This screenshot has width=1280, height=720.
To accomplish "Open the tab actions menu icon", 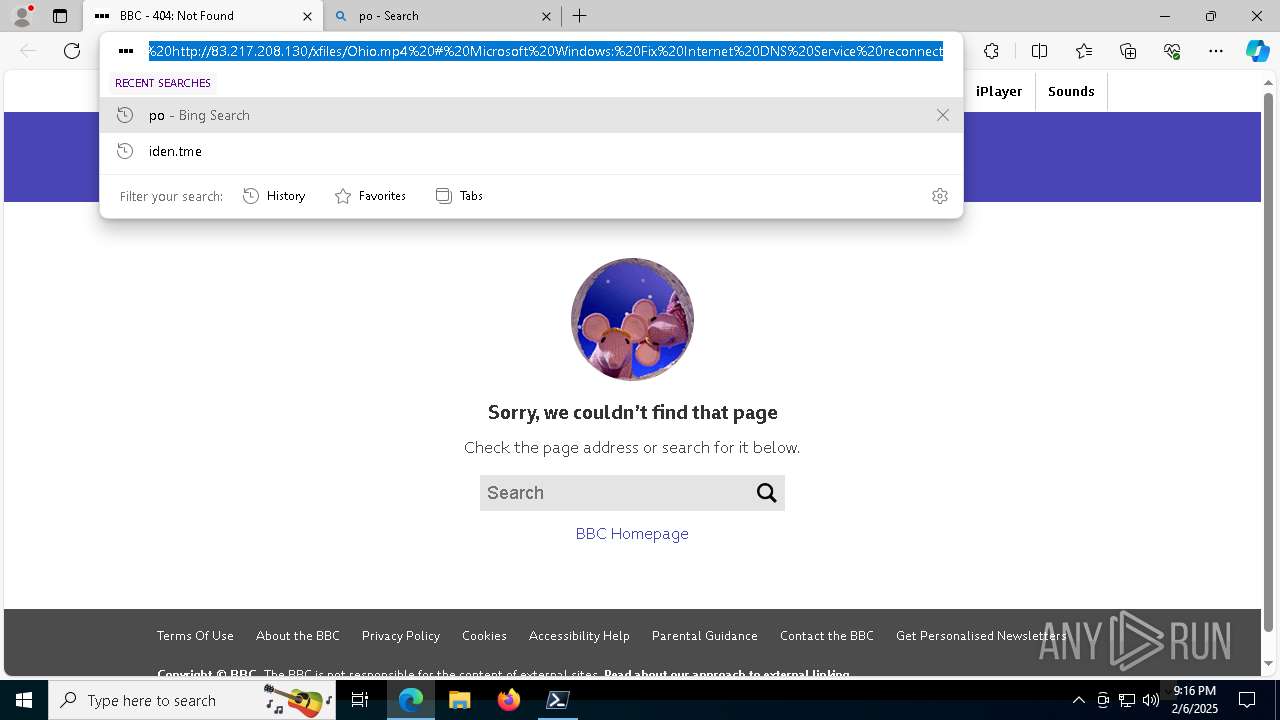I will pos(60,16).
